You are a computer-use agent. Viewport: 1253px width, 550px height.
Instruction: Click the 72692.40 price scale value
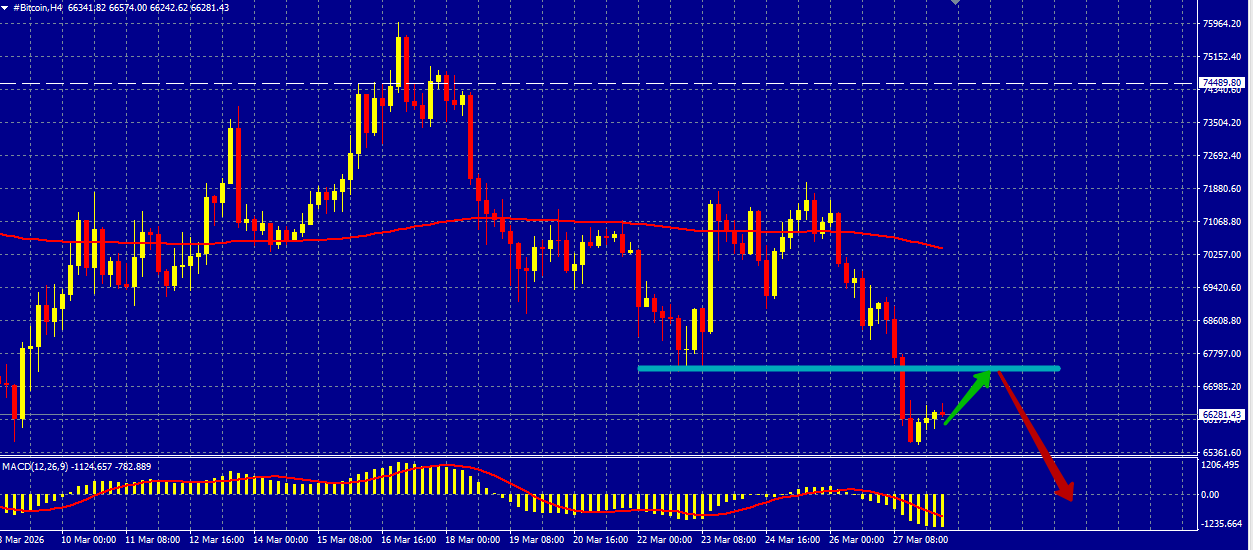pos(1222,156)
